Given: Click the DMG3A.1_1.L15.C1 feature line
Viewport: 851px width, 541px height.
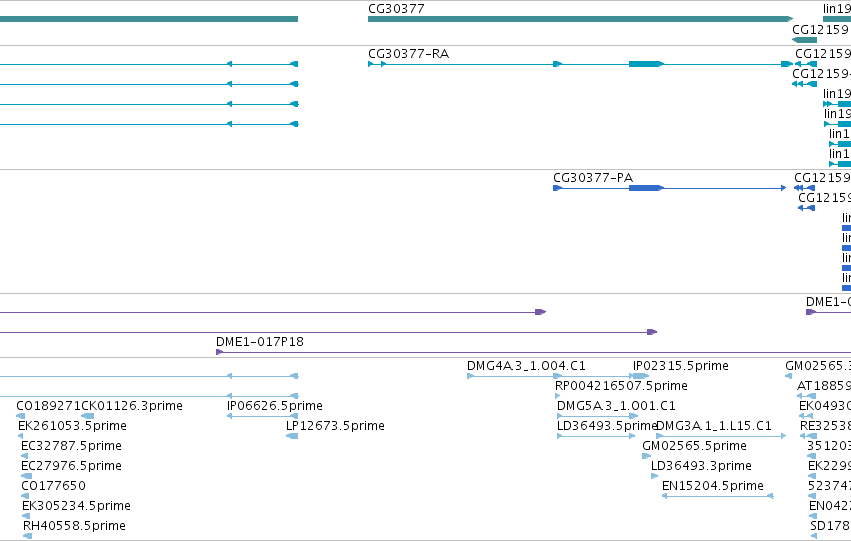Looking at the screenshot, I should point(721,436).
